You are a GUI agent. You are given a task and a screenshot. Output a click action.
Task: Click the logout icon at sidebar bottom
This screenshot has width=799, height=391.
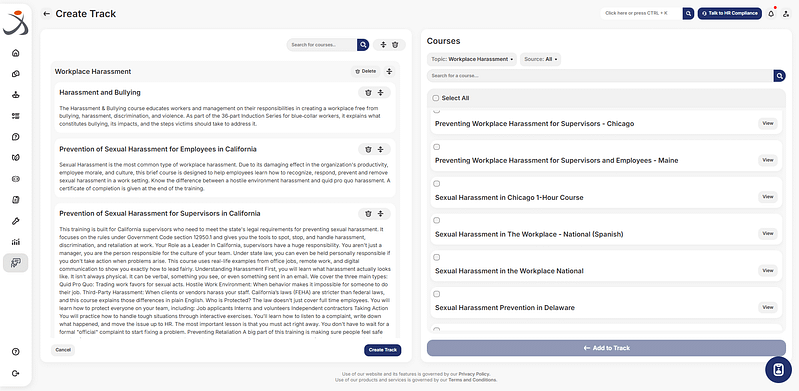15,373
